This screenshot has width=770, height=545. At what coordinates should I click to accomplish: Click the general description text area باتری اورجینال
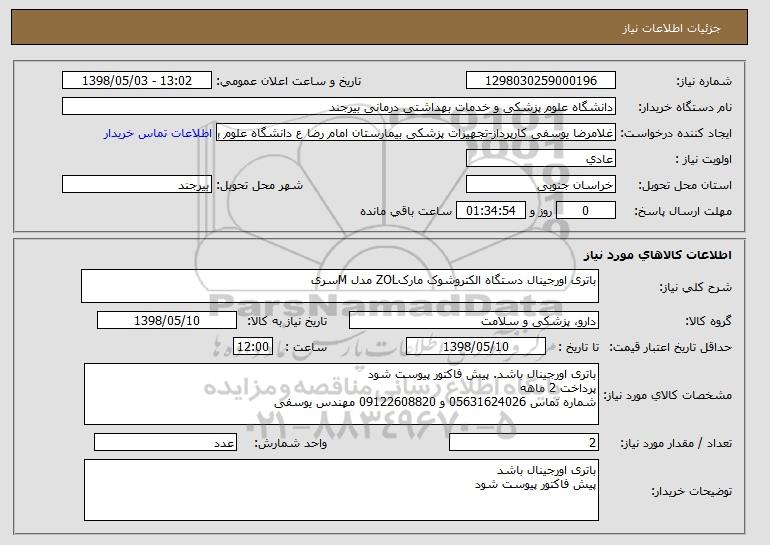click(340, 286)
